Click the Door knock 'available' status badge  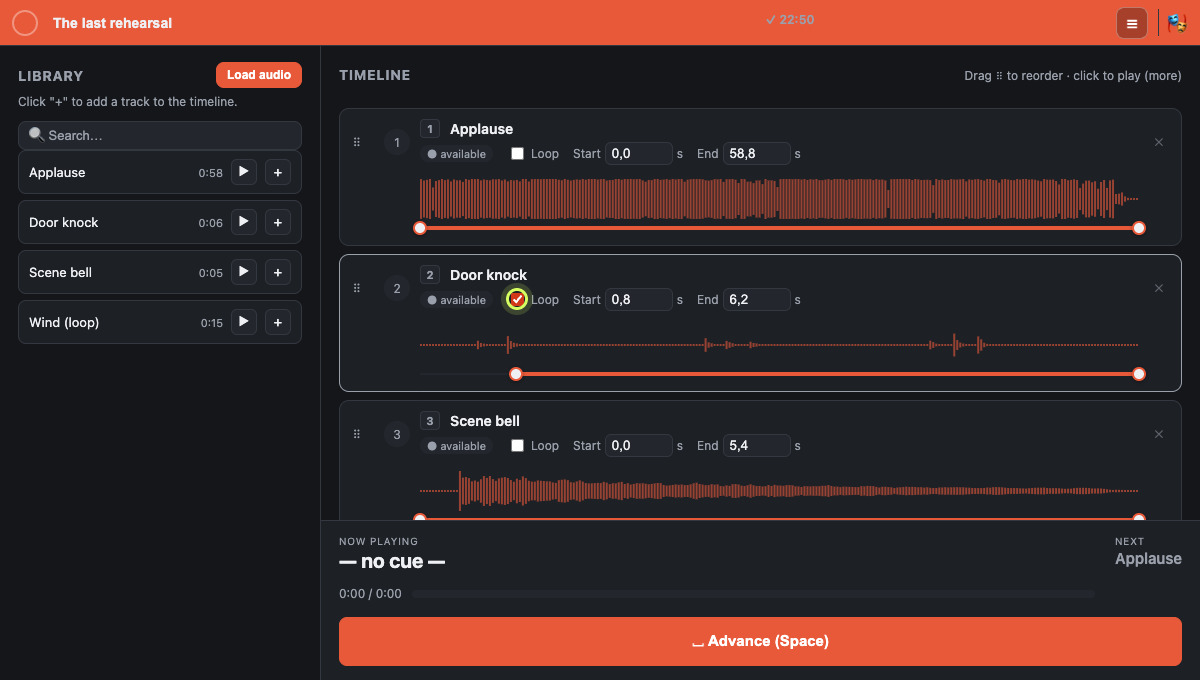(457, 300)
